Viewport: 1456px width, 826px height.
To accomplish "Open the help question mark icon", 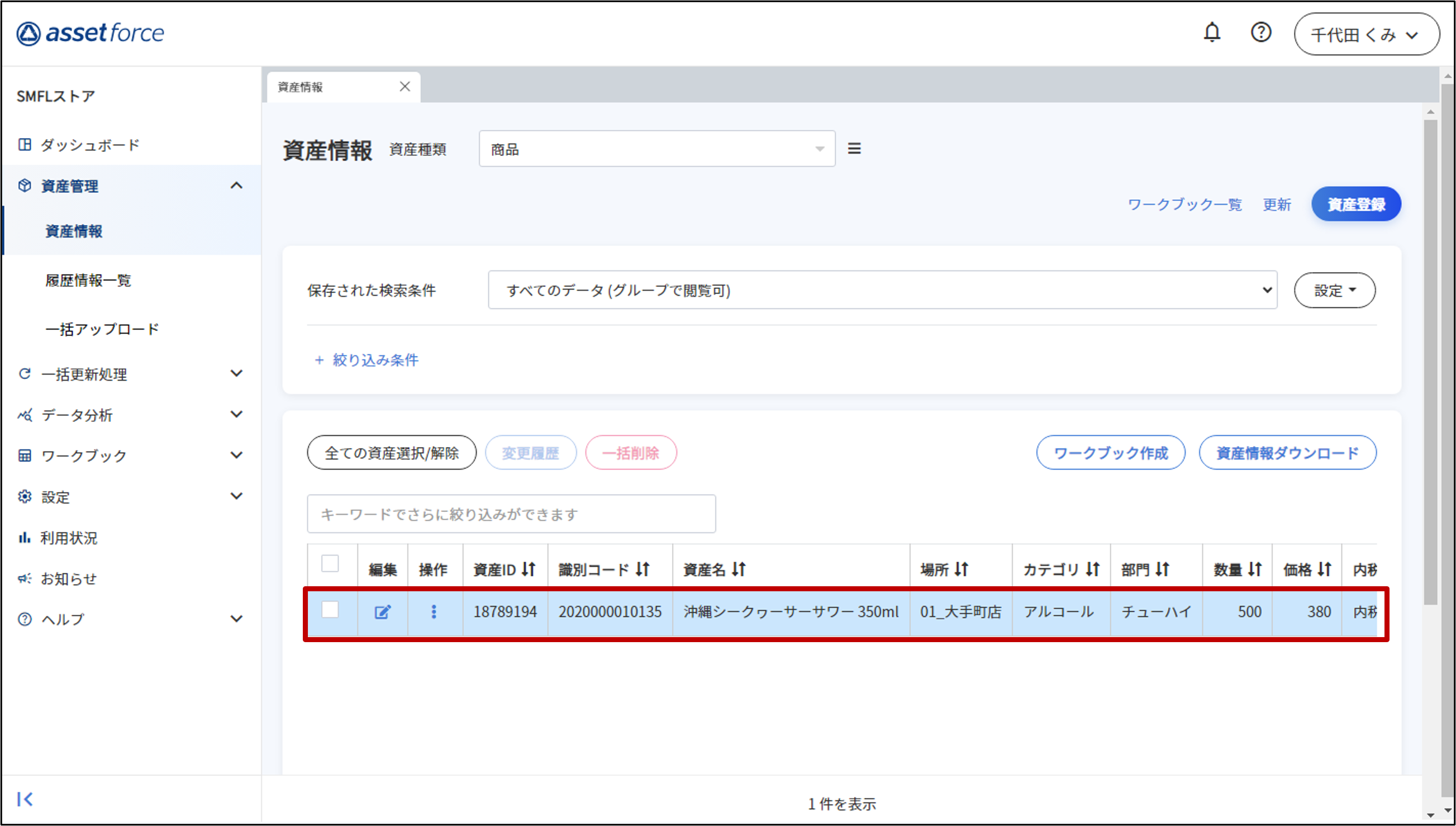I will [x=1261, y=32].
